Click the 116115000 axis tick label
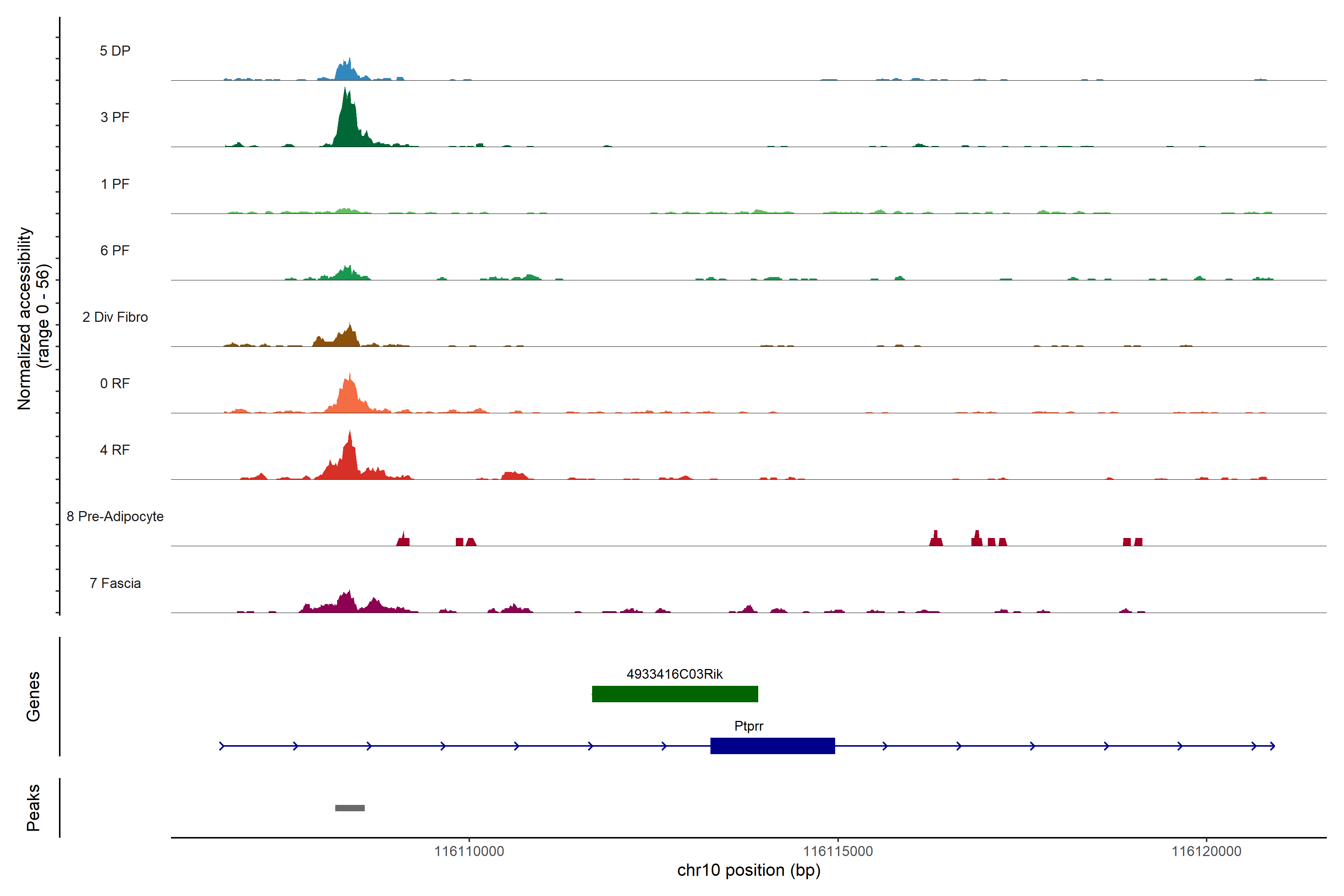1344x896 pixels. [x=838, y=852]
